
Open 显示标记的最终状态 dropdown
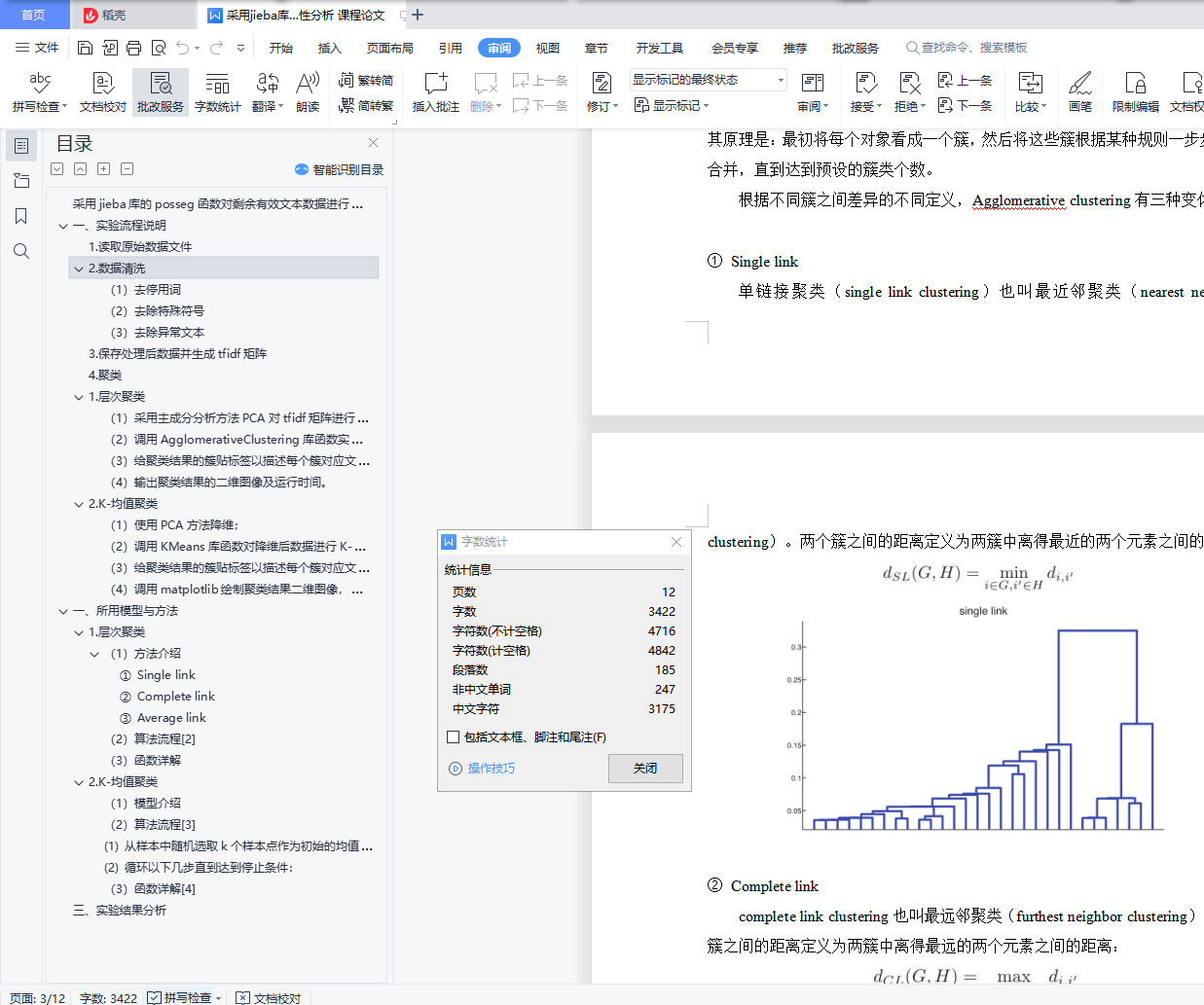pyautogui.click(x=708, y=80)
